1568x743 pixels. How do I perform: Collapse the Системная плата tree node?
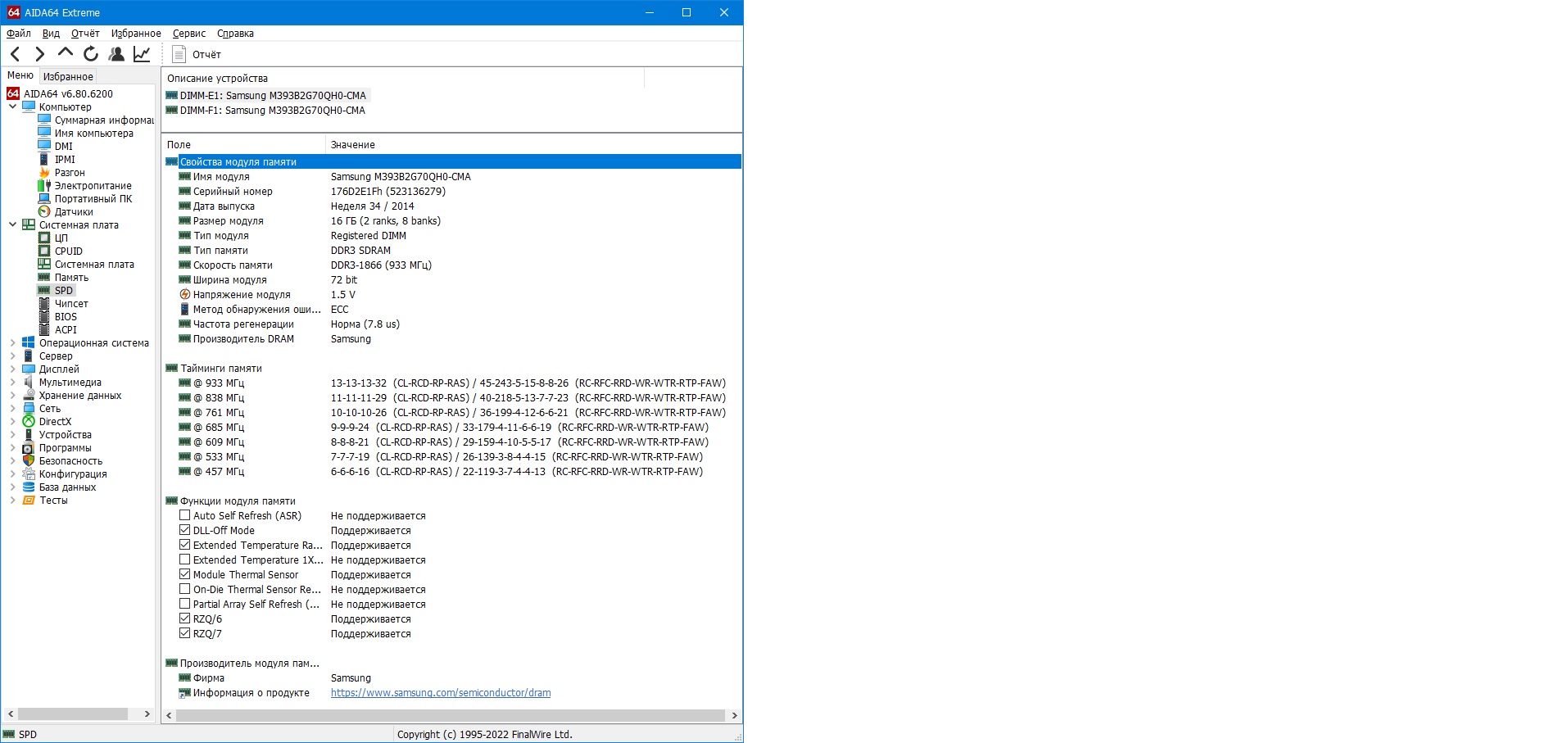[x=12, y=224]
